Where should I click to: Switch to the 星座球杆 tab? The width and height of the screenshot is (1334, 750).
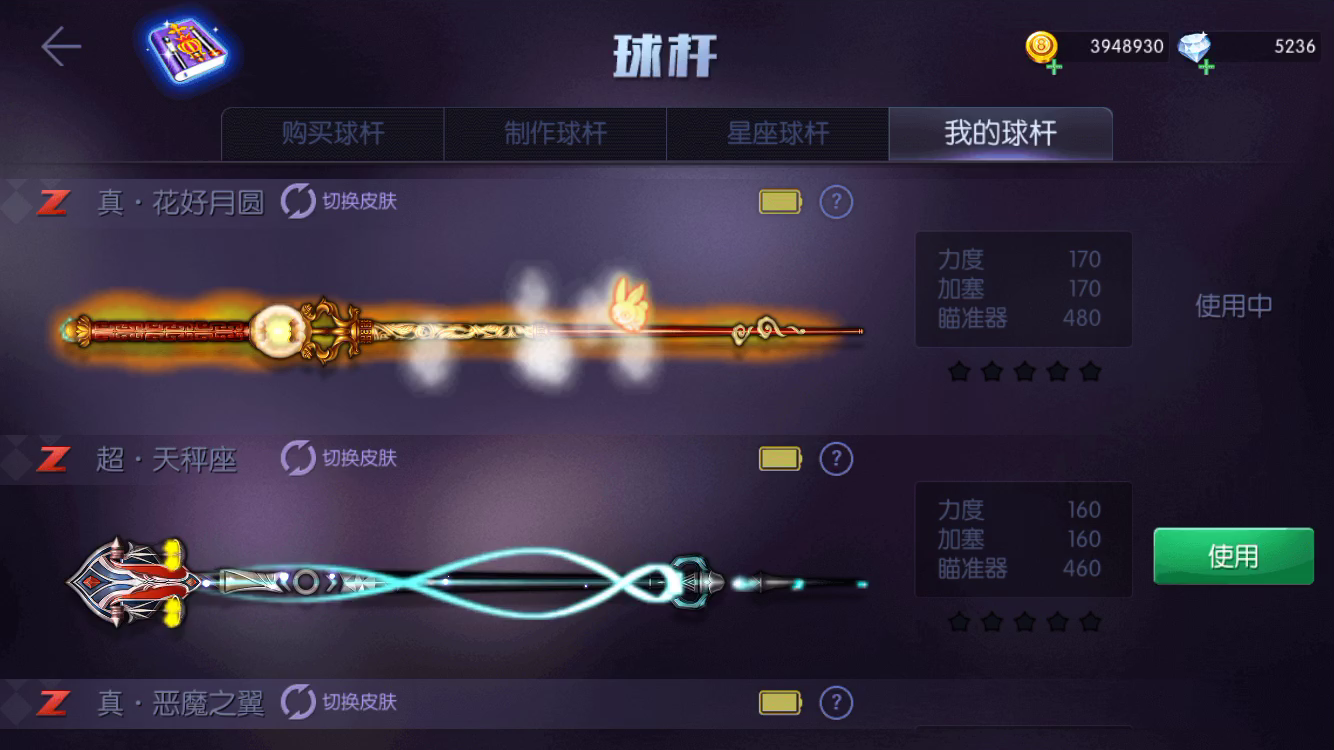tap(777, 134)
